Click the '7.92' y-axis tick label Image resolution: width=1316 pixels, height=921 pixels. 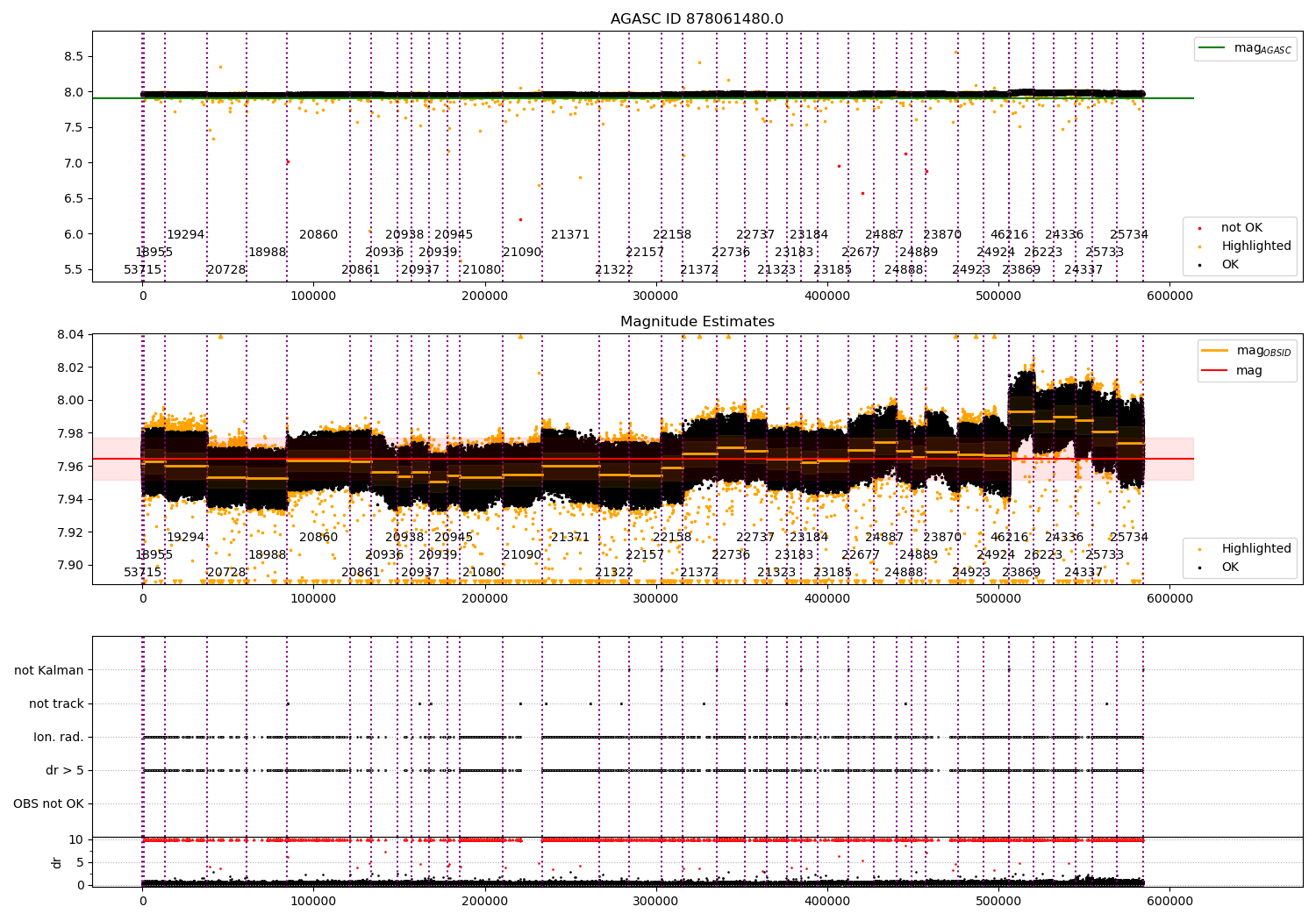click(x=70, y=532)
